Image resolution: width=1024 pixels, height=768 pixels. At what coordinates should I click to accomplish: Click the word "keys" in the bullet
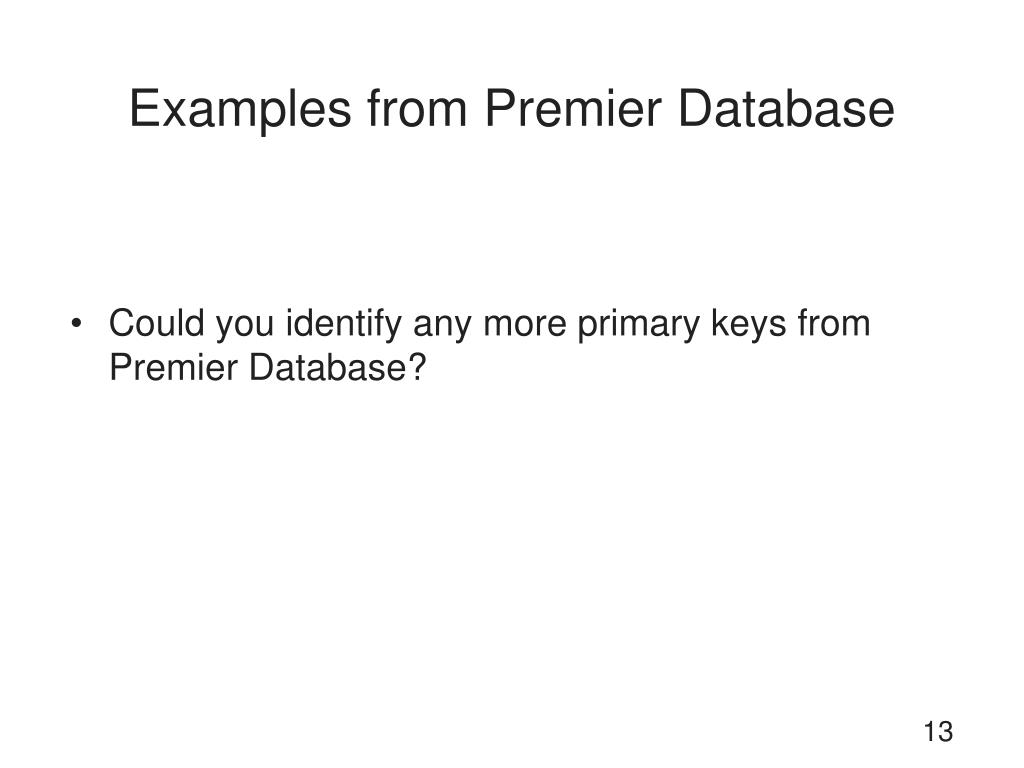748,324
